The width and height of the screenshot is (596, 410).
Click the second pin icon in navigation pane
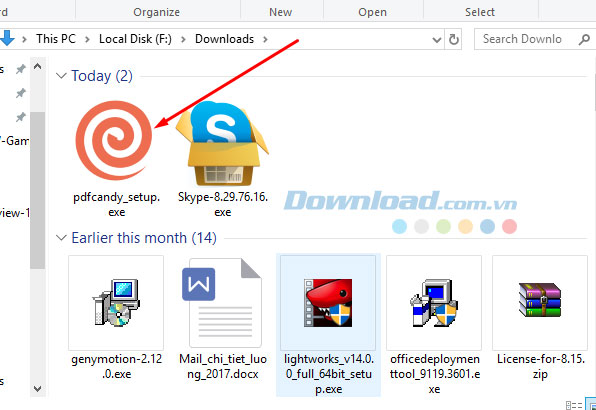pos(21,93)
